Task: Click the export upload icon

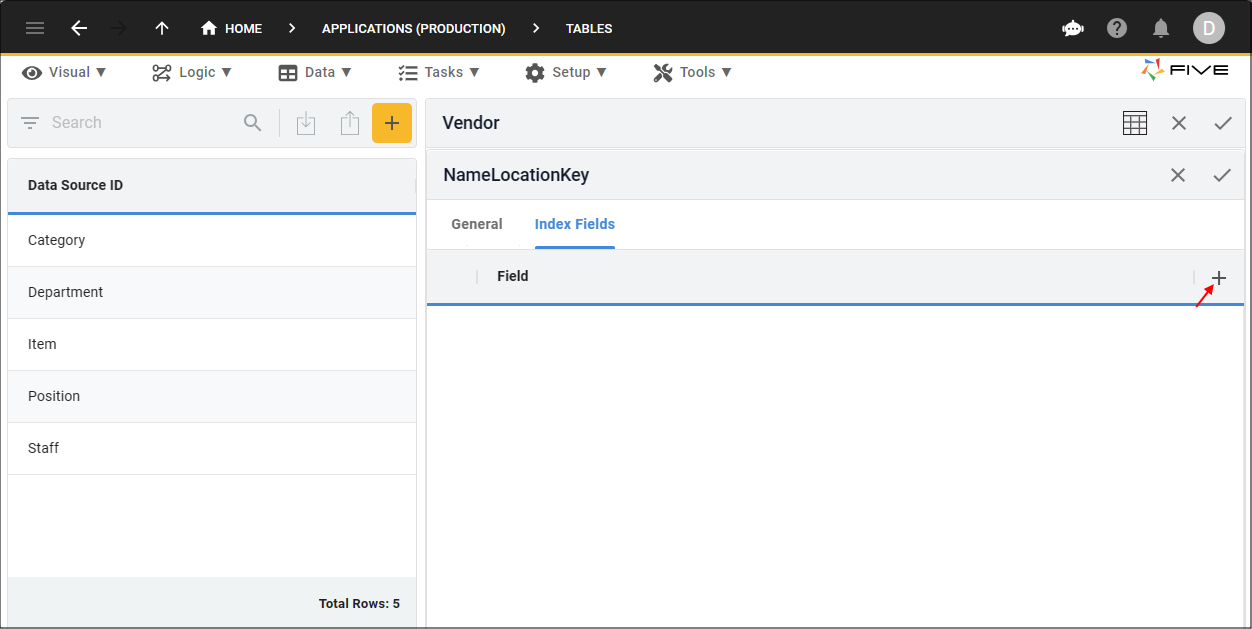Action: [x=349, y=123]
